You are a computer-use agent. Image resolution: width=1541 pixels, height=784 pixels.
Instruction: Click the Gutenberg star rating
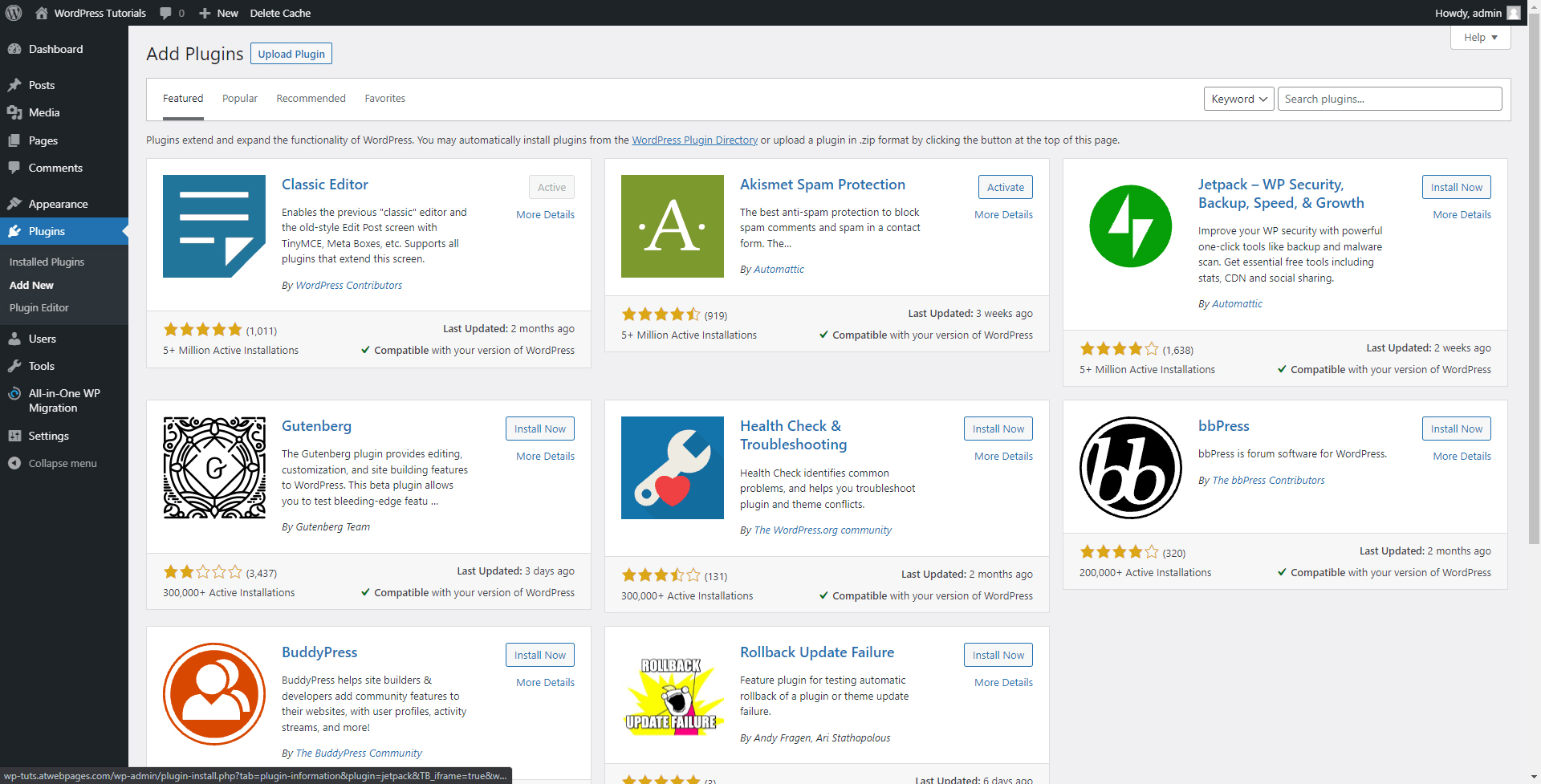tap(202, 572)
